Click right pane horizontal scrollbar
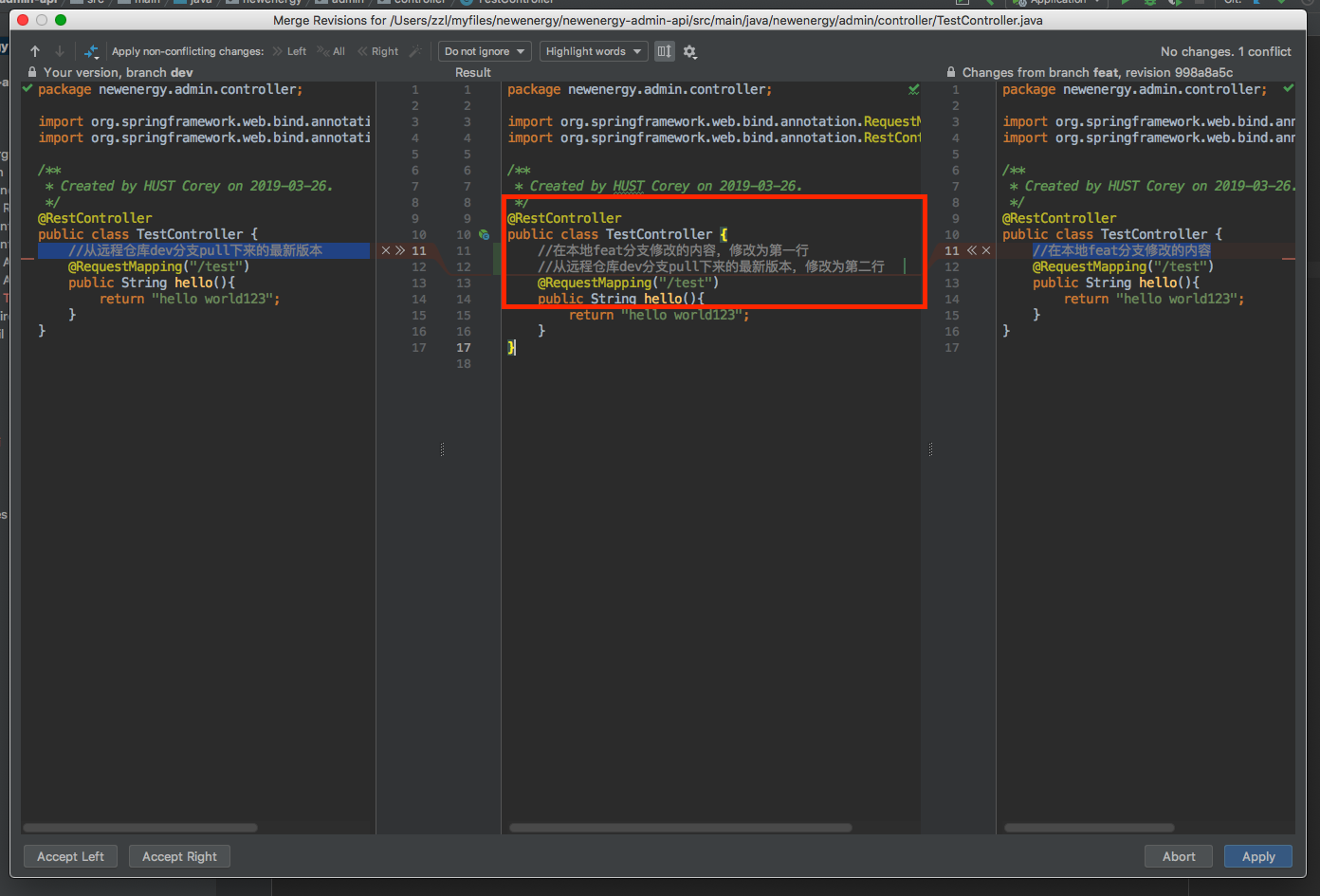Screen dimensions: 1320x896 (1089, 828)
